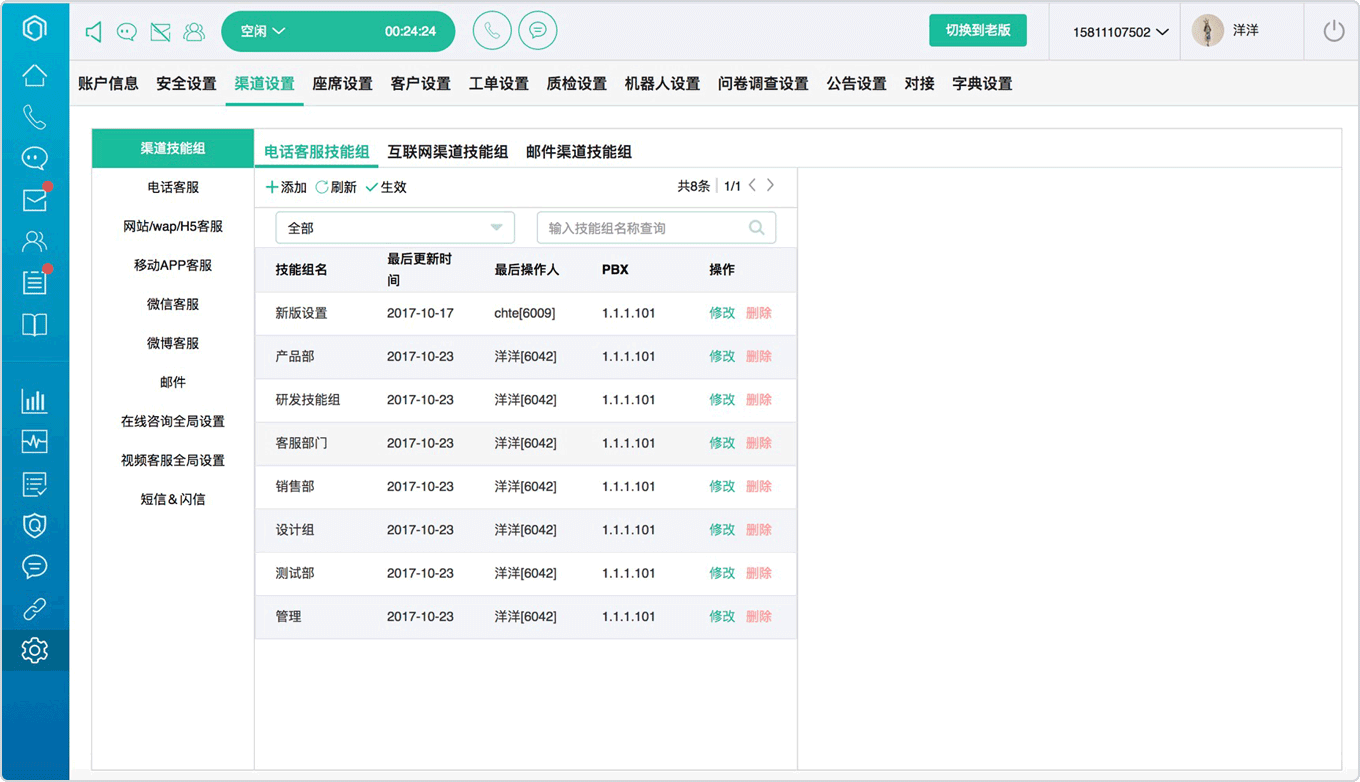Switch to the 互联网渠道技能组 tab
1360x782 pixels.
tap(448, 152)
